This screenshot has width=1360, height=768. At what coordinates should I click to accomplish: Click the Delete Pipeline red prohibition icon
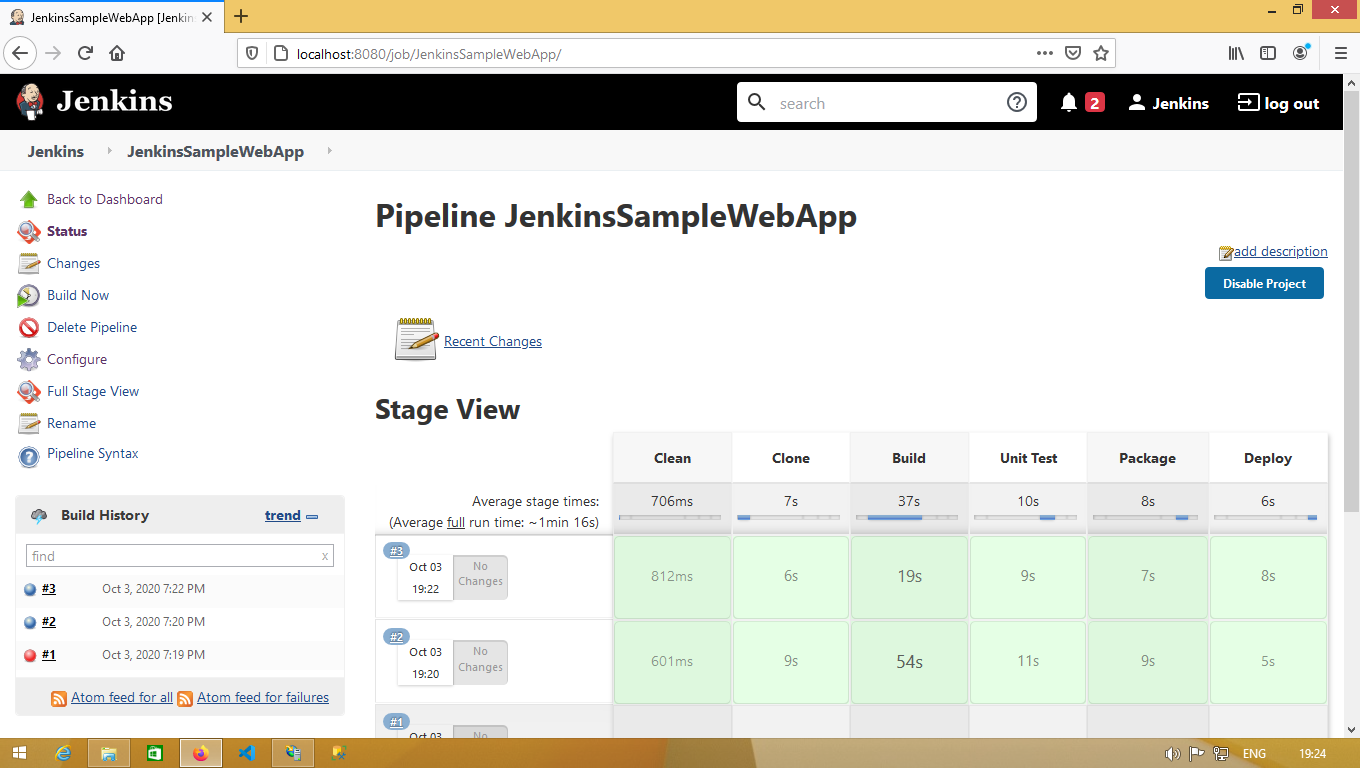29,327
